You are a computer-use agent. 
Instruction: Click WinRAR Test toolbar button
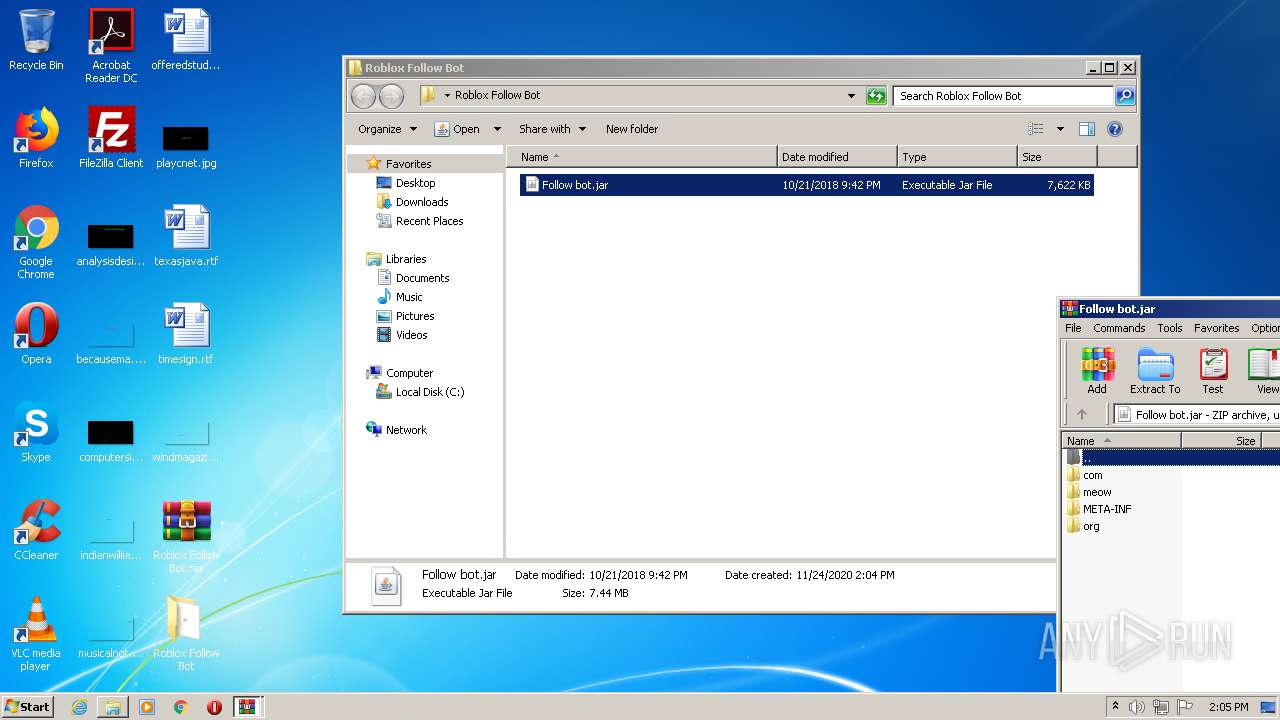click(1213, 371)
